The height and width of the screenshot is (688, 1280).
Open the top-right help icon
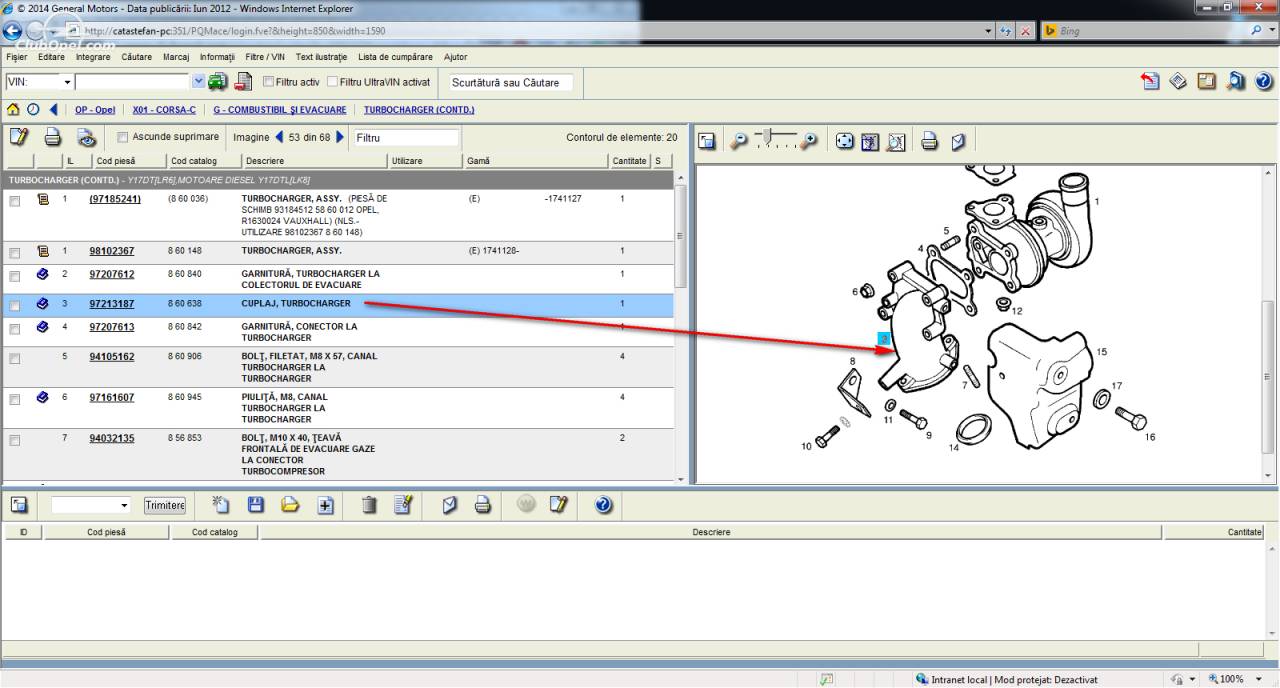pos(1264,82)
